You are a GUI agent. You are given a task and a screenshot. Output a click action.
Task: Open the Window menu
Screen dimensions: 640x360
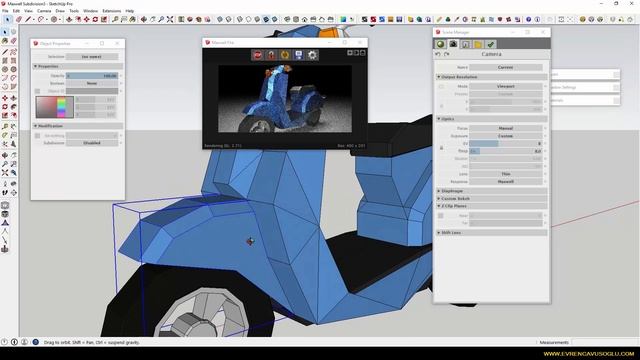point(90,11)
